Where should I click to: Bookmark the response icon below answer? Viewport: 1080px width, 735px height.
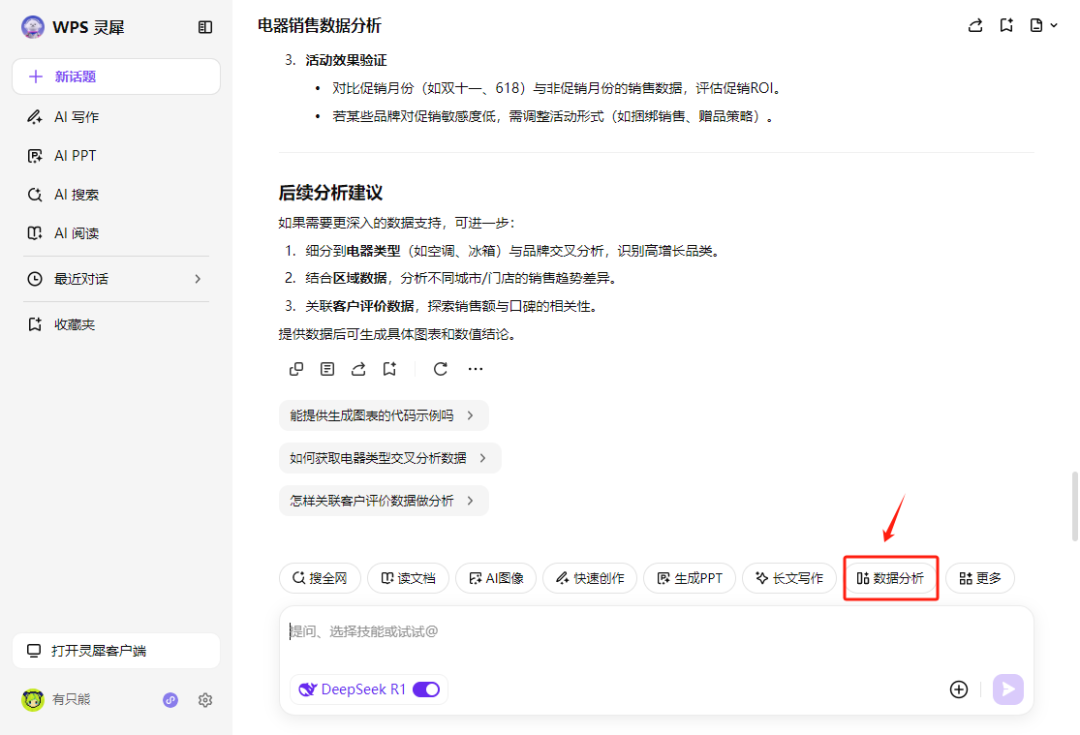pyautogui.click(x=389, y=369)
